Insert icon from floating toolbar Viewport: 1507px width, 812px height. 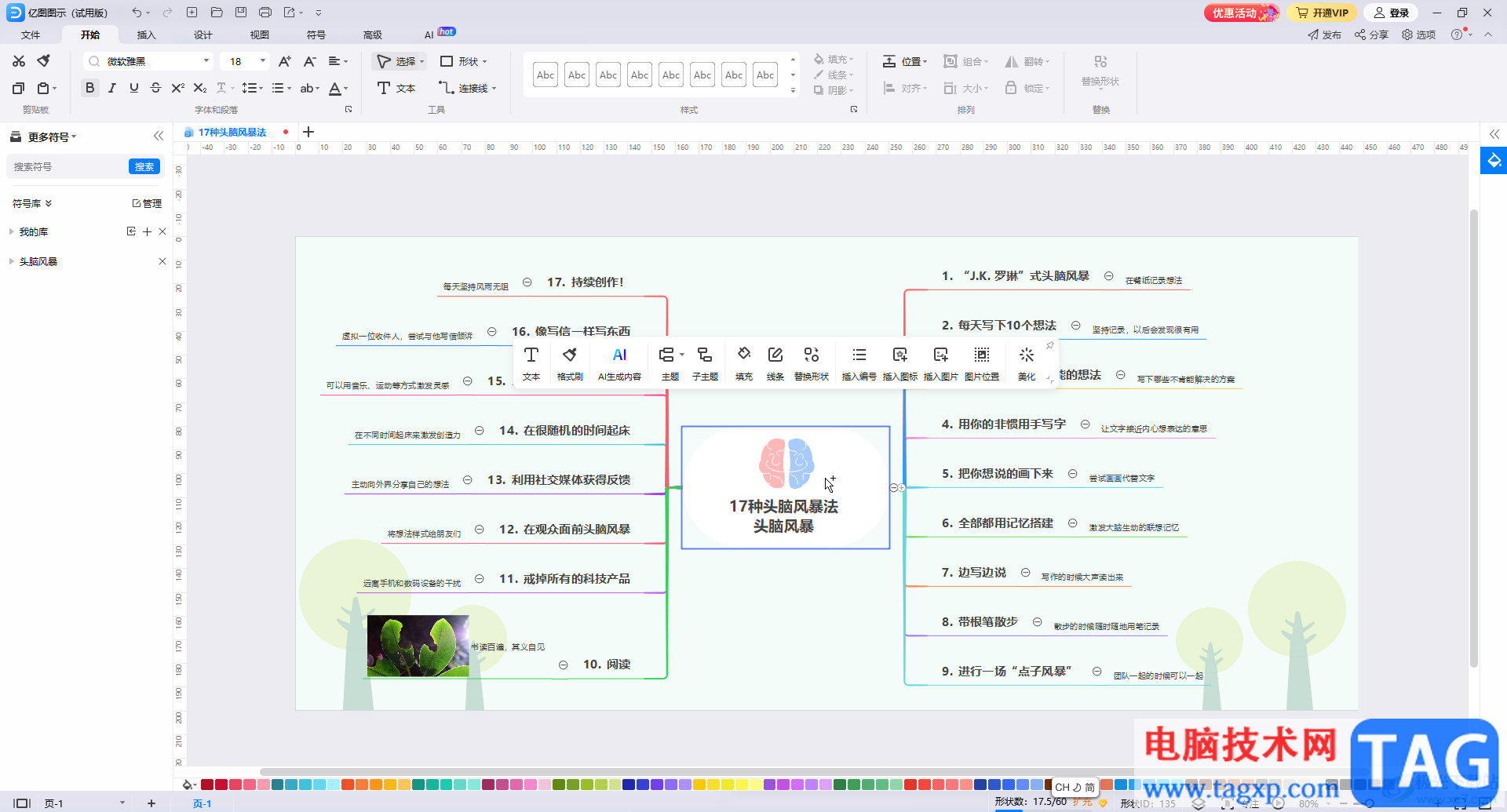coord(900,363)
